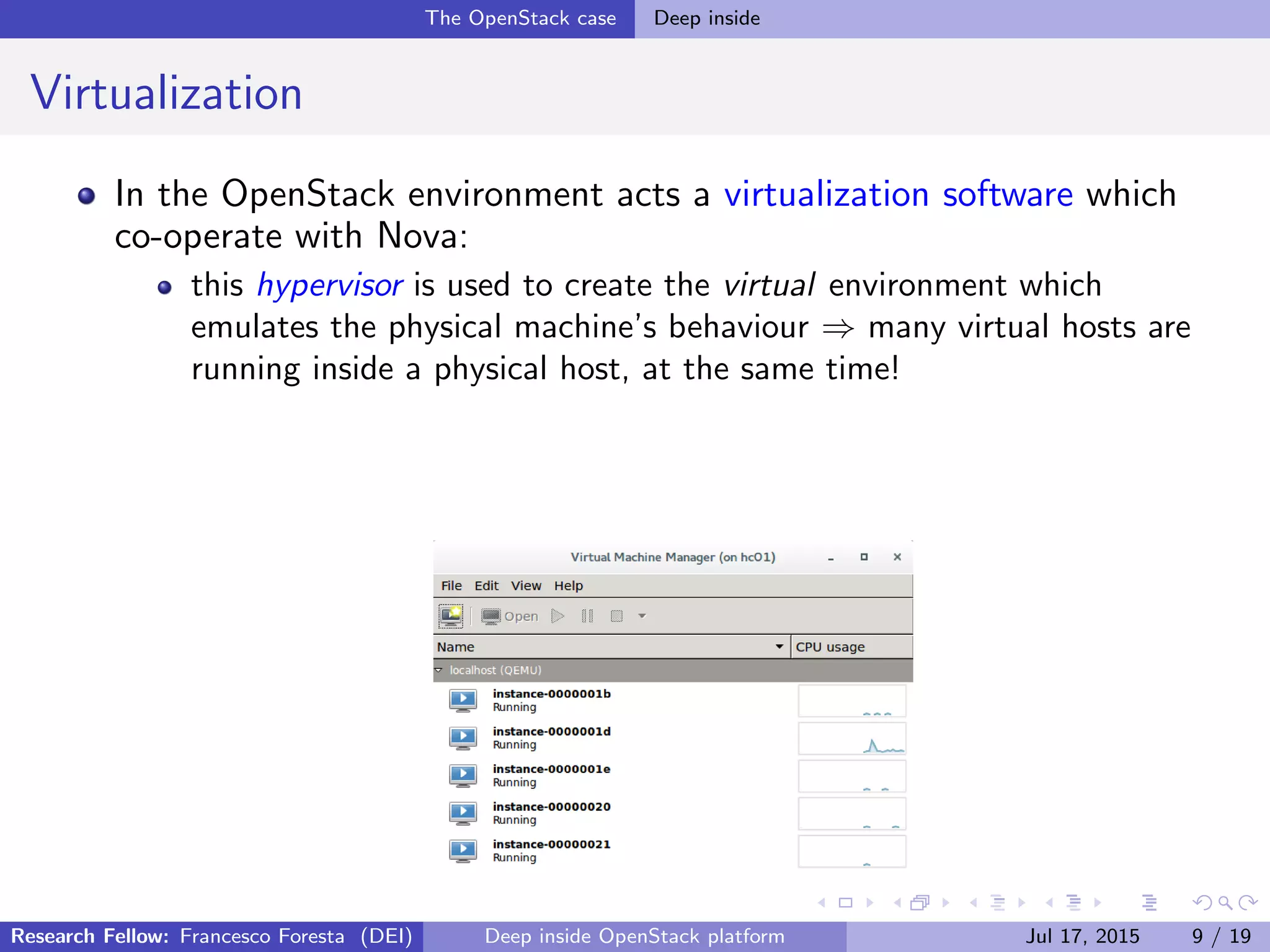Image resolution: width=1270 pixels, height=952 pixels.
Task: Open the shutdown options dropdown arrow
Action: pyautogui.click(x=642, y=616)
